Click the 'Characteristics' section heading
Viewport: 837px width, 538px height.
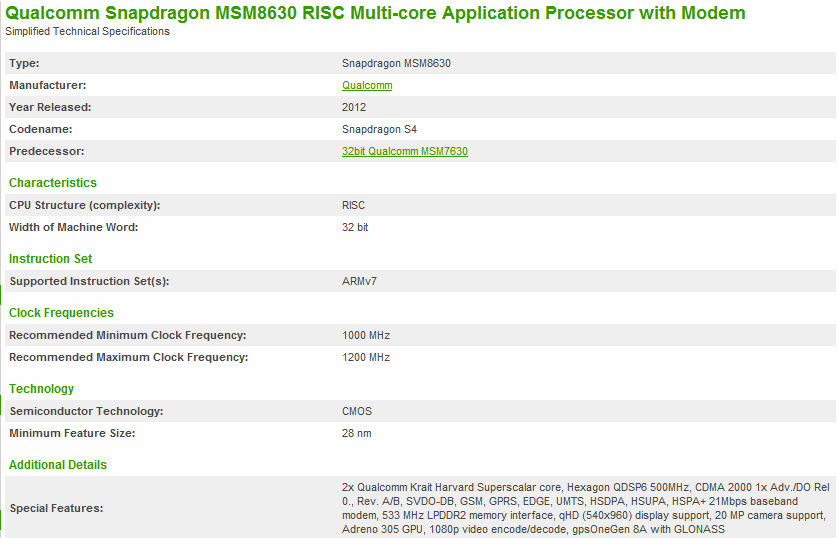click(x=53, y=183)
